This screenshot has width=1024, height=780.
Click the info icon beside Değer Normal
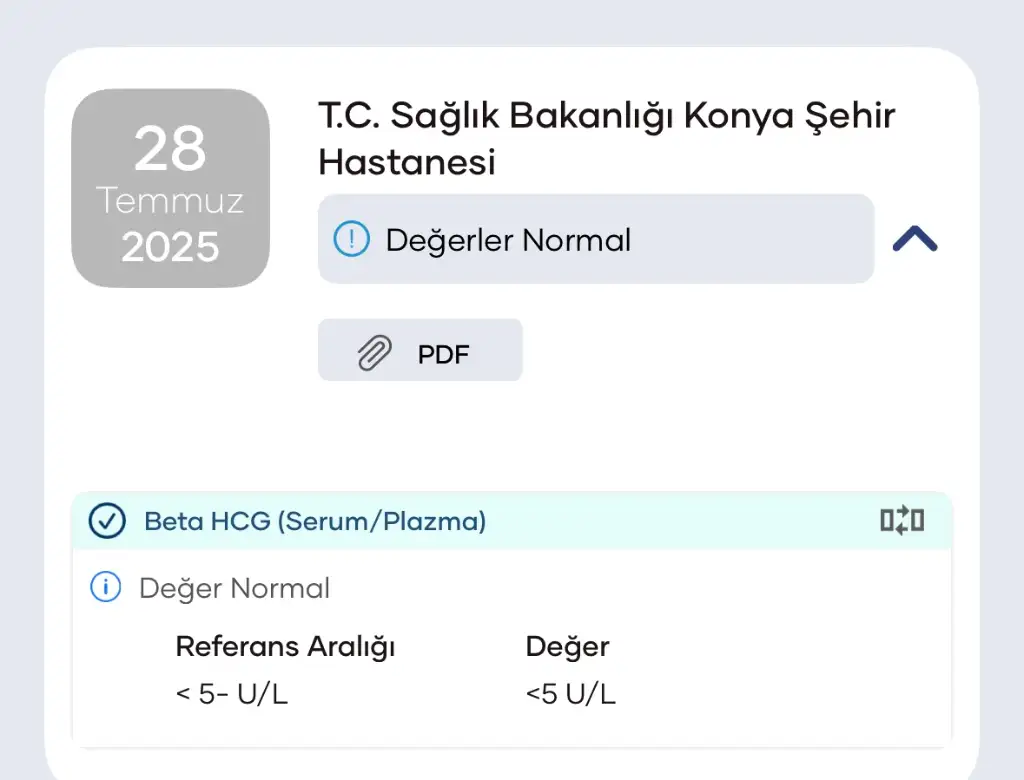106,587
